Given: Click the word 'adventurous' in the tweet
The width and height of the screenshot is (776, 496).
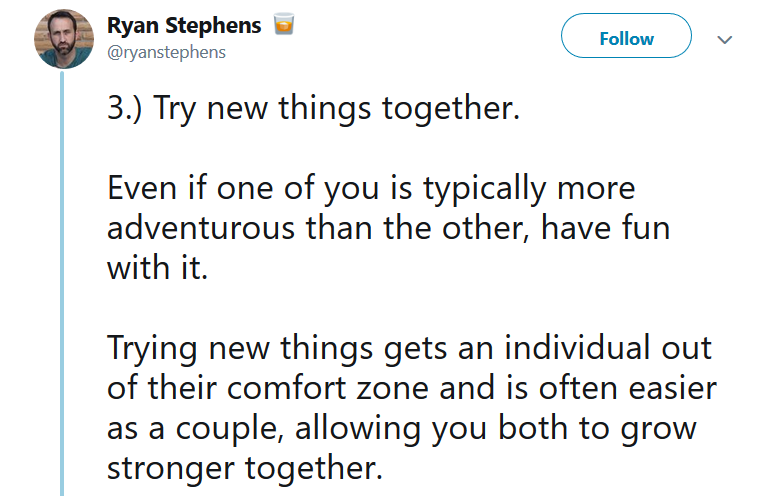Looking at the screenshot, I should [x=200, y=228].
